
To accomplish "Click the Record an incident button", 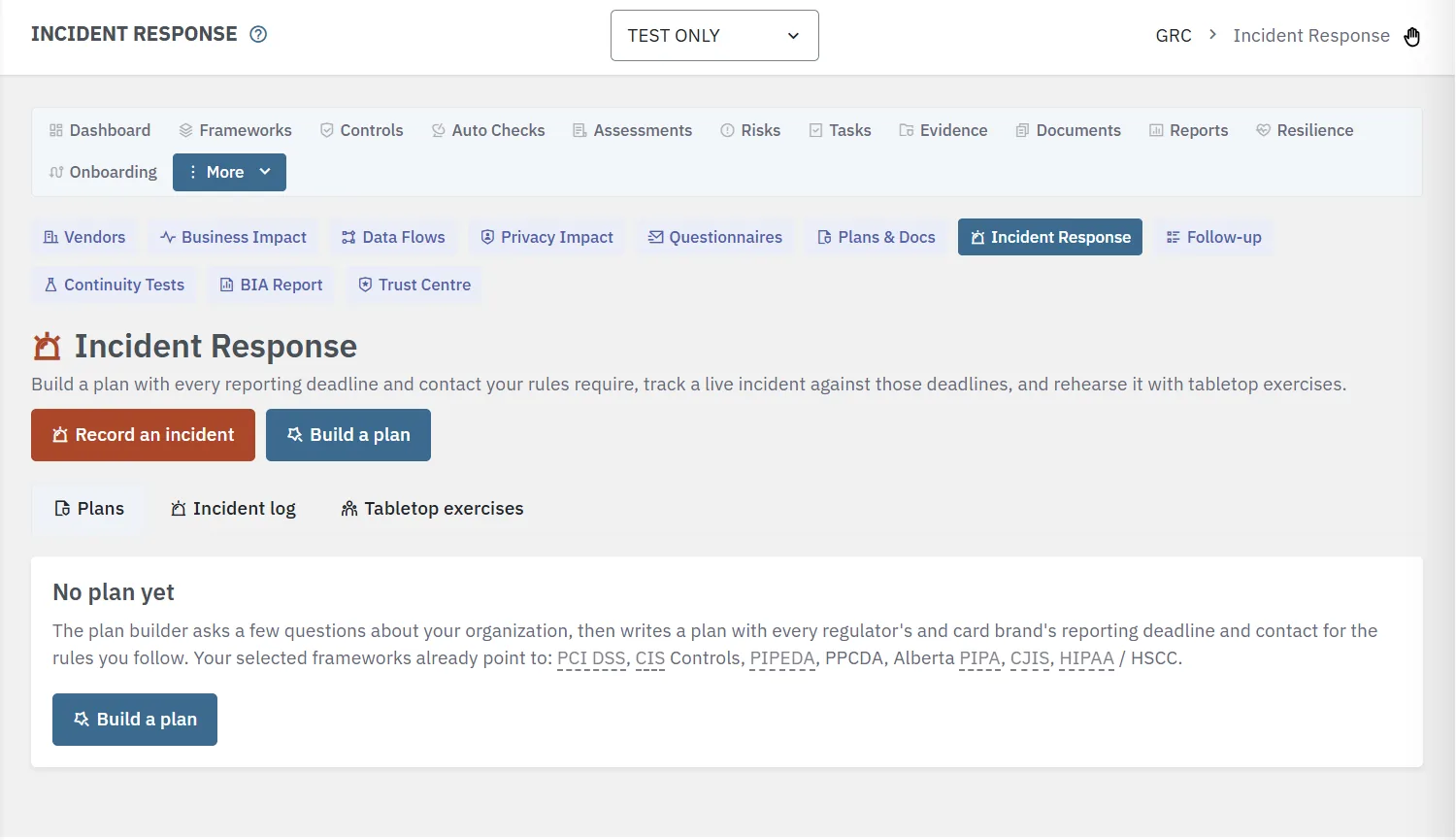I will 143,435.
